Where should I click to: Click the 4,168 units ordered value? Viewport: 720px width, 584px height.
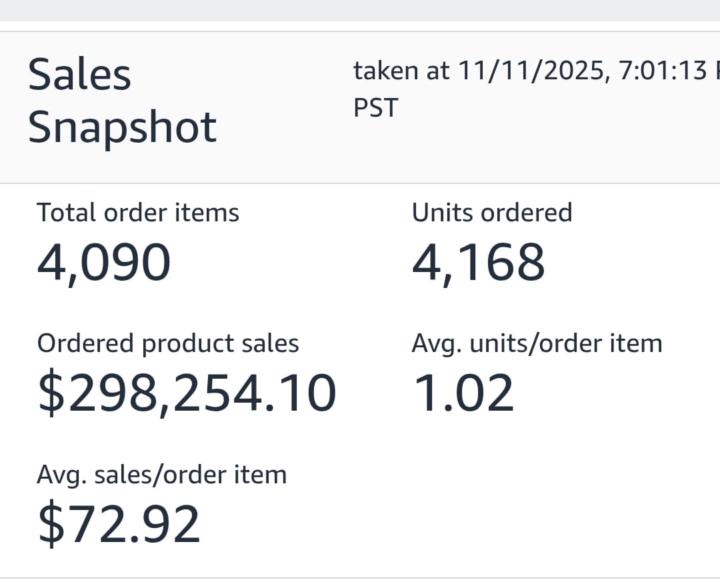pos(478,263)
